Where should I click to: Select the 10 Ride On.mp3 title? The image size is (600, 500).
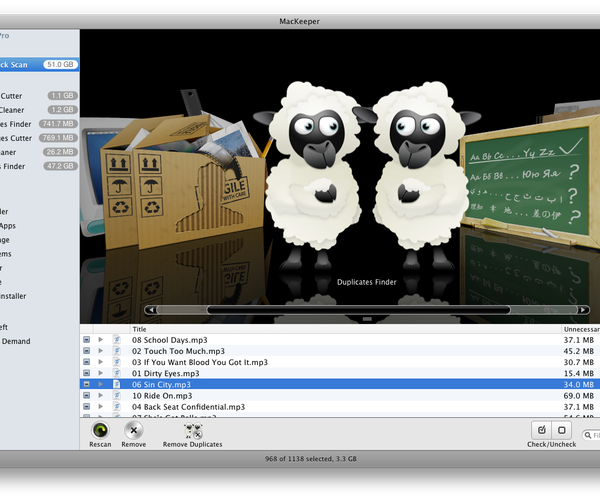162,395
